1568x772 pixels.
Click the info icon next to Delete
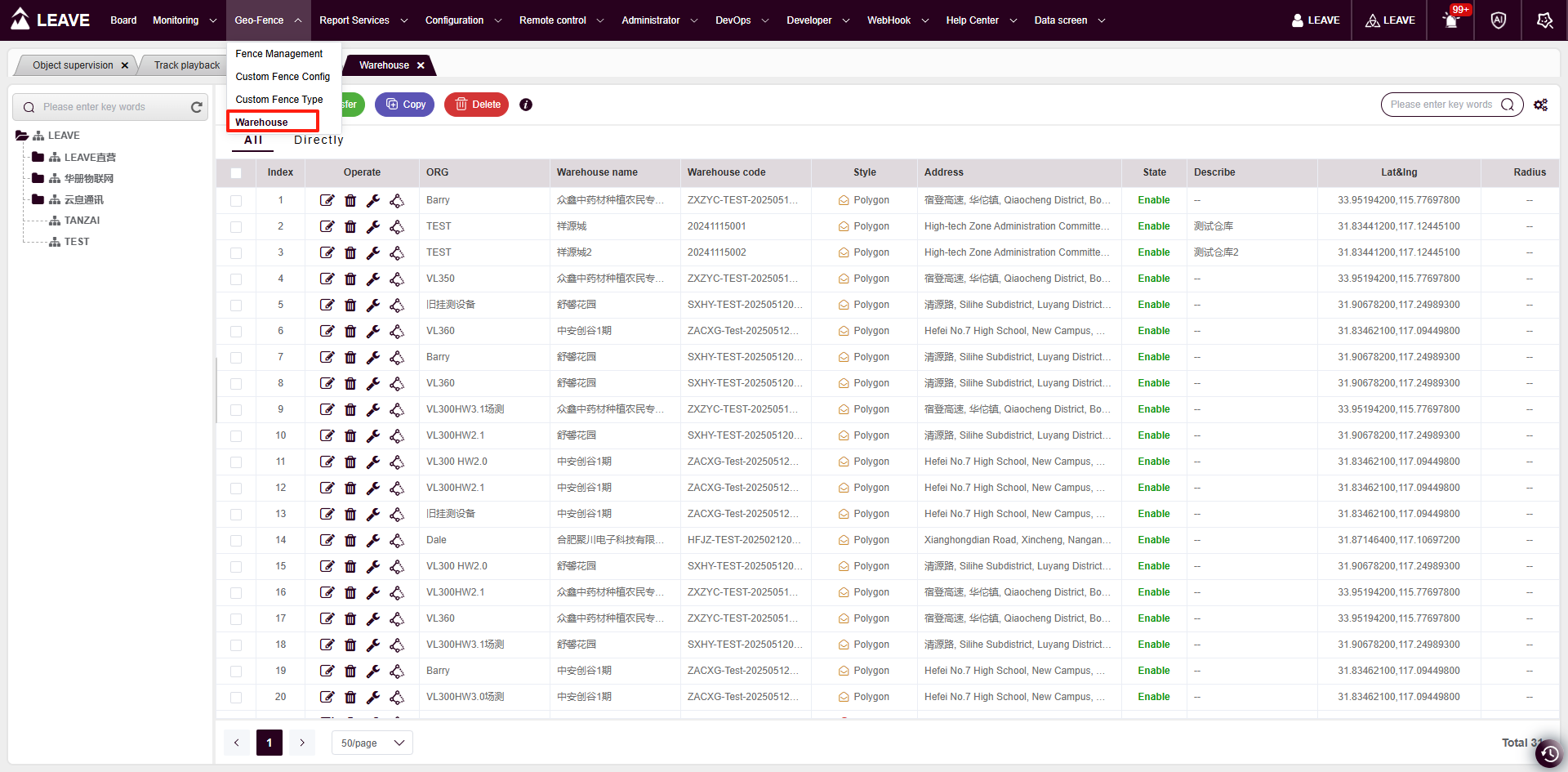point(526,105)
